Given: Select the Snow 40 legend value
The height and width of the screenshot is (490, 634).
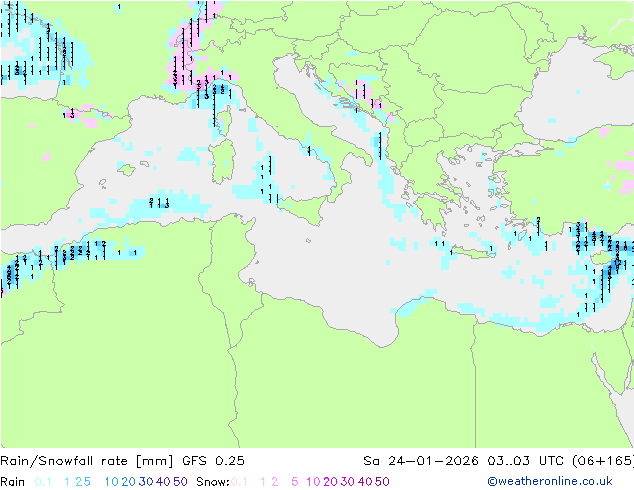Looking at the screenshot, I should tap(365, 482).
